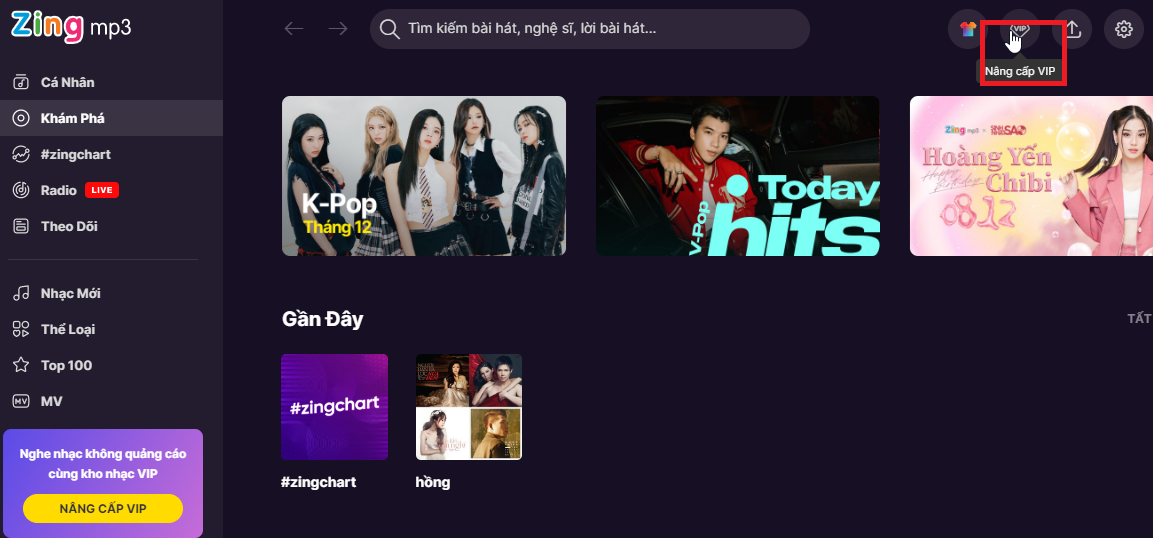Click the Gần Đây section heading
The height and width of the screenshot is (538, 1153).
tap(322, 319)
